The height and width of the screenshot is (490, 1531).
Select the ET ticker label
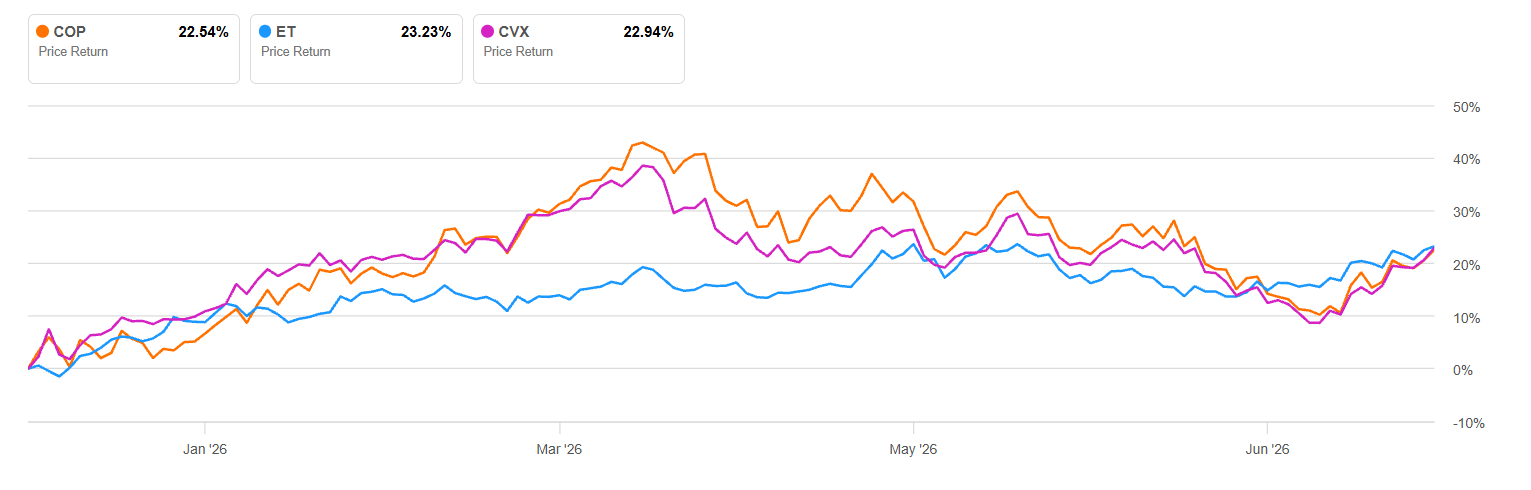pos(286,32)
